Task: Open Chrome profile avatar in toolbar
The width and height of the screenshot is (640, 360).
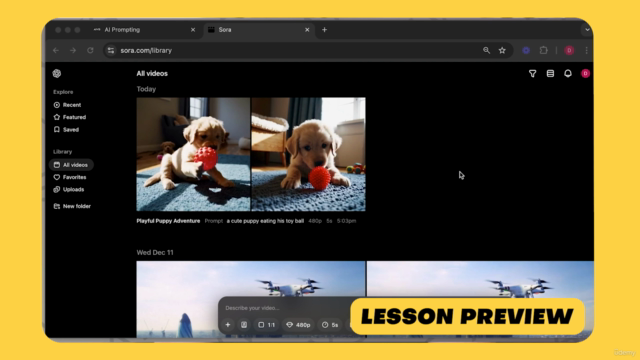Action: pyautogui.click(x=569, y=51)
